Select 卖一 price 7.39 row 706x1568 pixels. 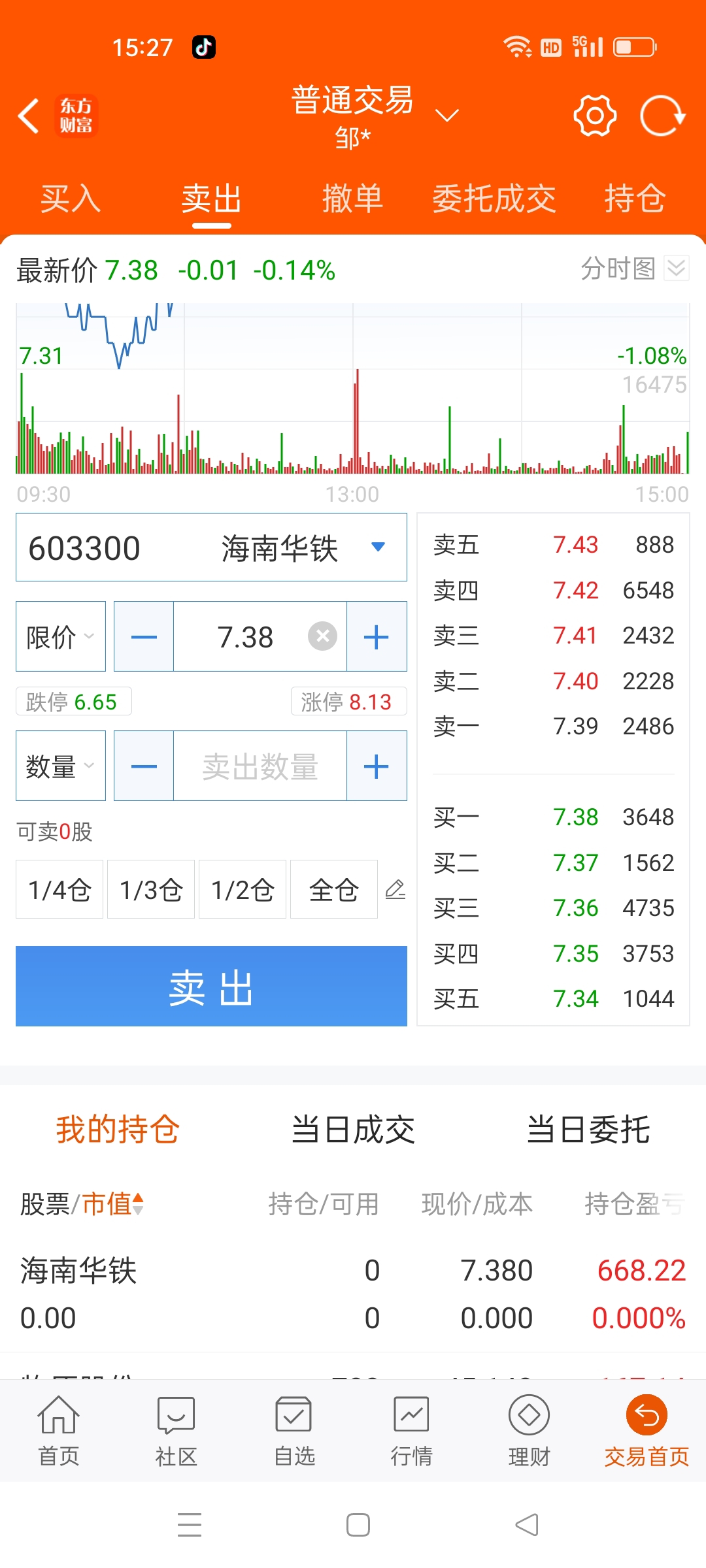coord(553,726)
